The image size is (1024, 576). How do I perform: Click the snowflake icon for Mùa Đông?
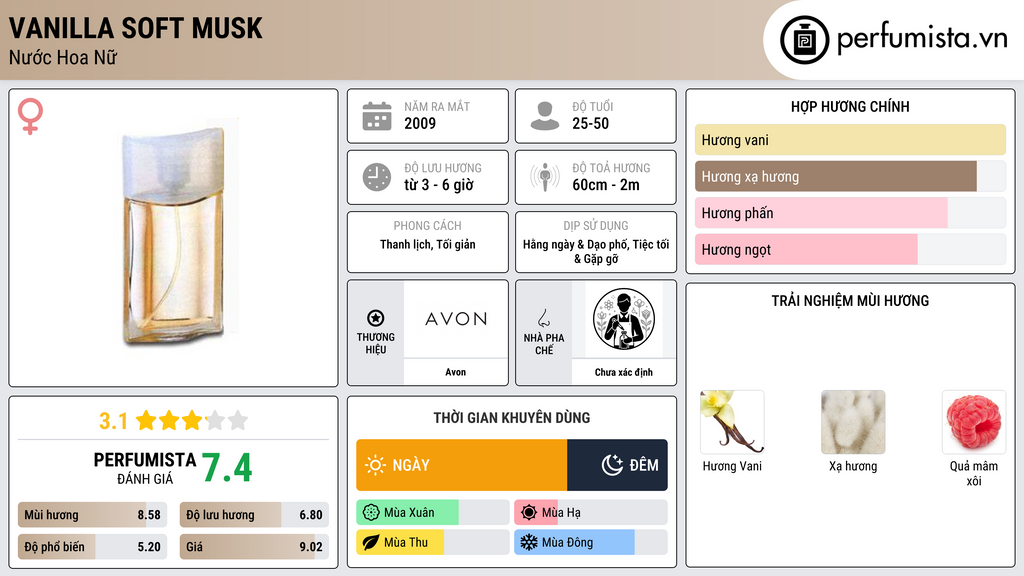pyautogui.click(x=529, y=542)
